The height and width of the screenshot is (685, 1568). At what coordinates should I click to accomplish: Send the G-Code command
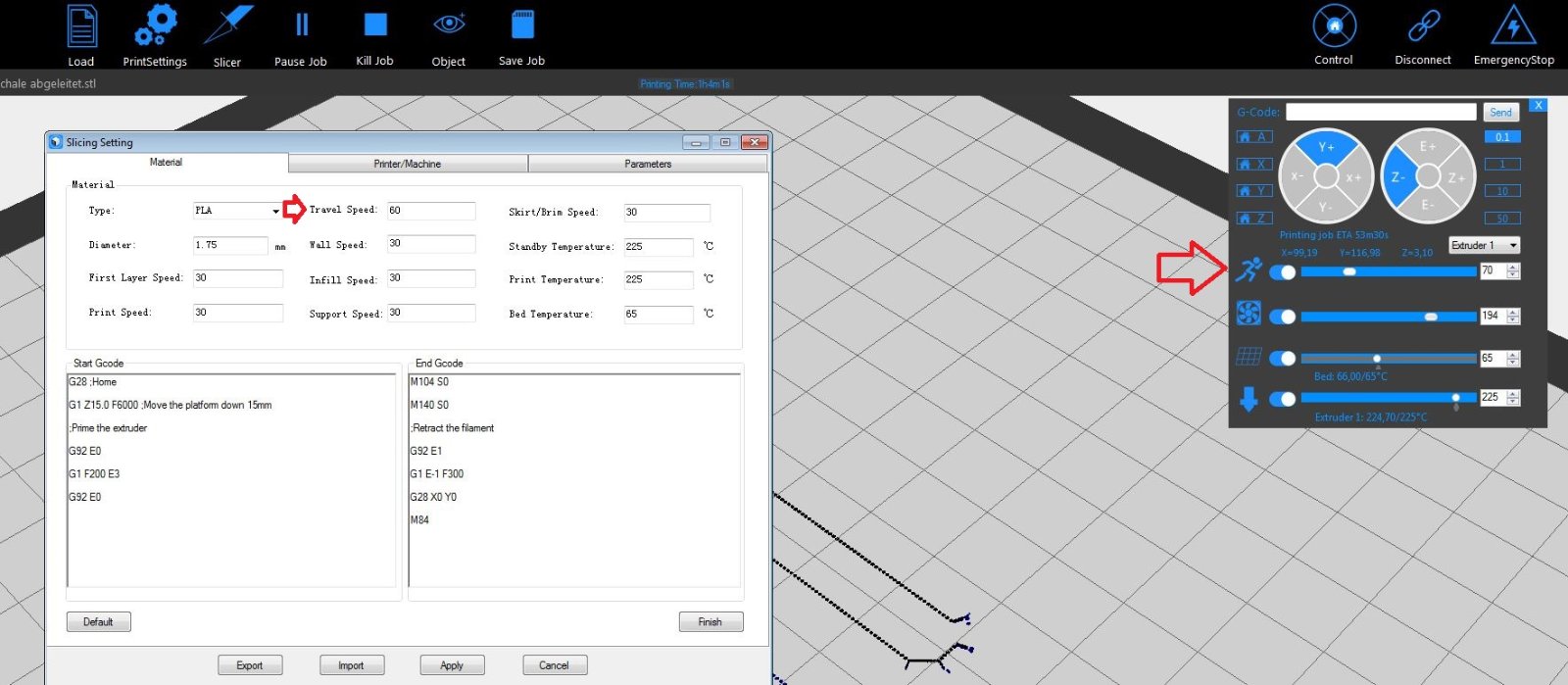click(1500, 113)
